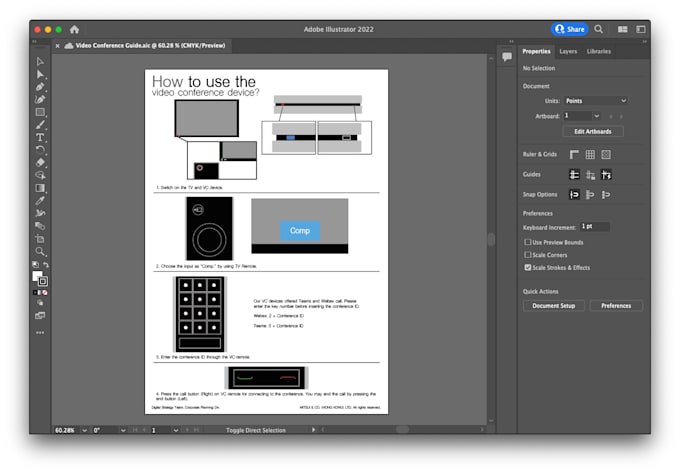Open the Units dropdown
Image resolution: width=680 pixels, height=473 pixels.
(x=596, y=101)
